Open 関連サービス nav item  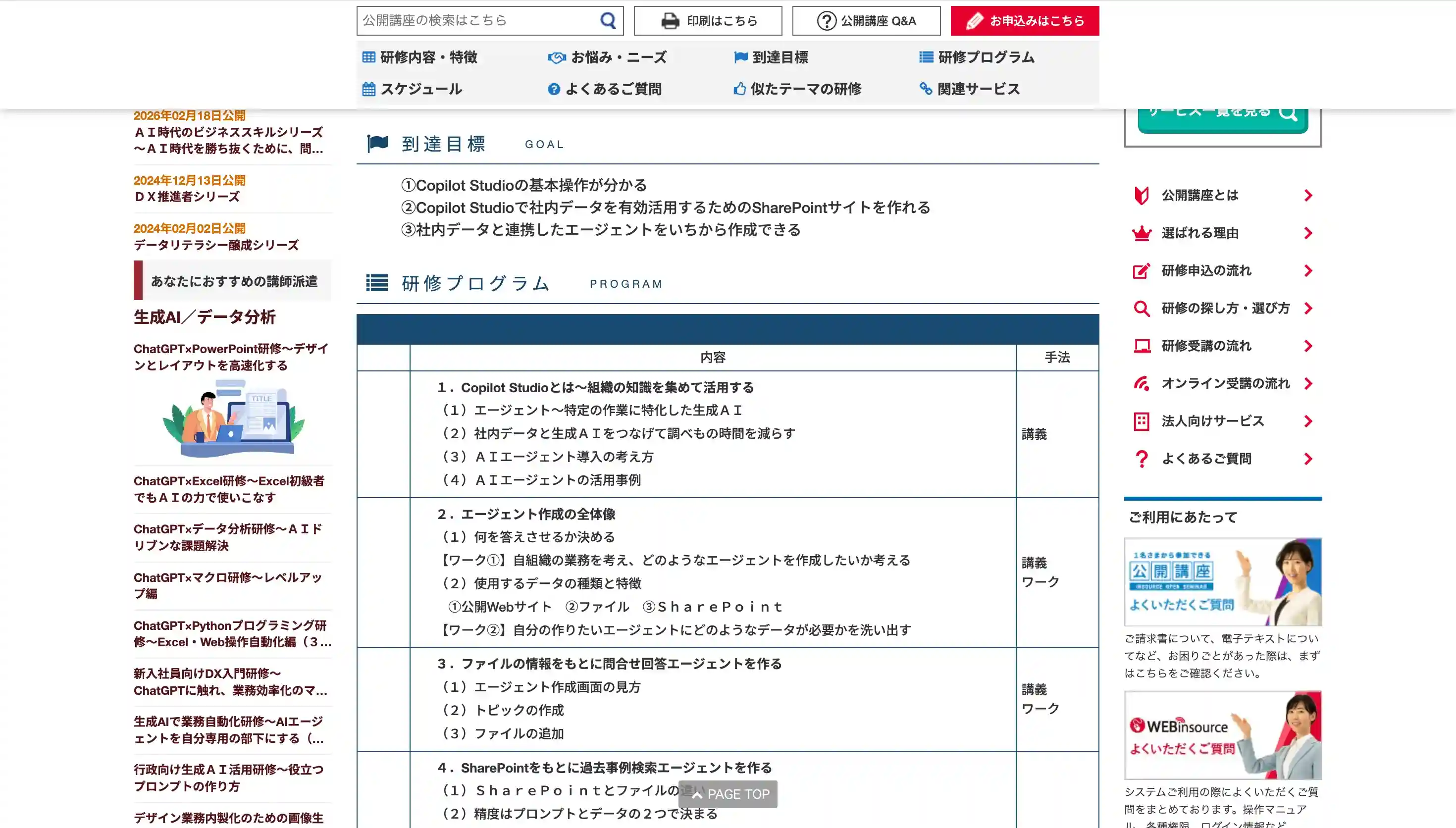coord(969,89)
